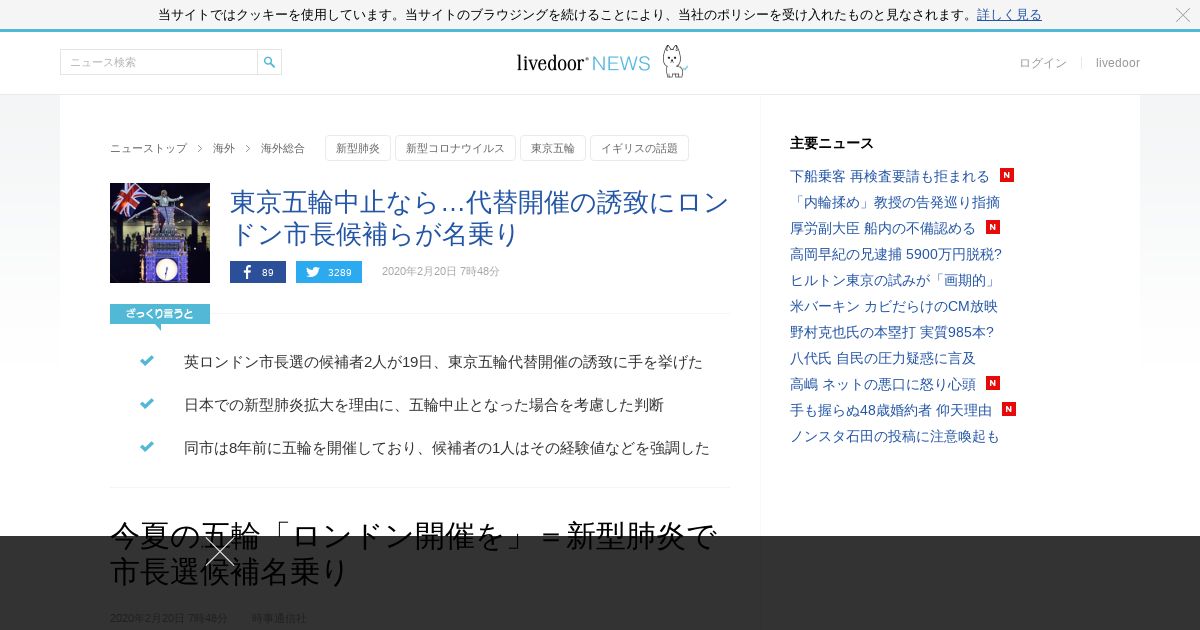This screenshot has width=1200, height=630.
Task: Click summary line 同市は8年前に五輪を開催
Action: tap(447, 448)
